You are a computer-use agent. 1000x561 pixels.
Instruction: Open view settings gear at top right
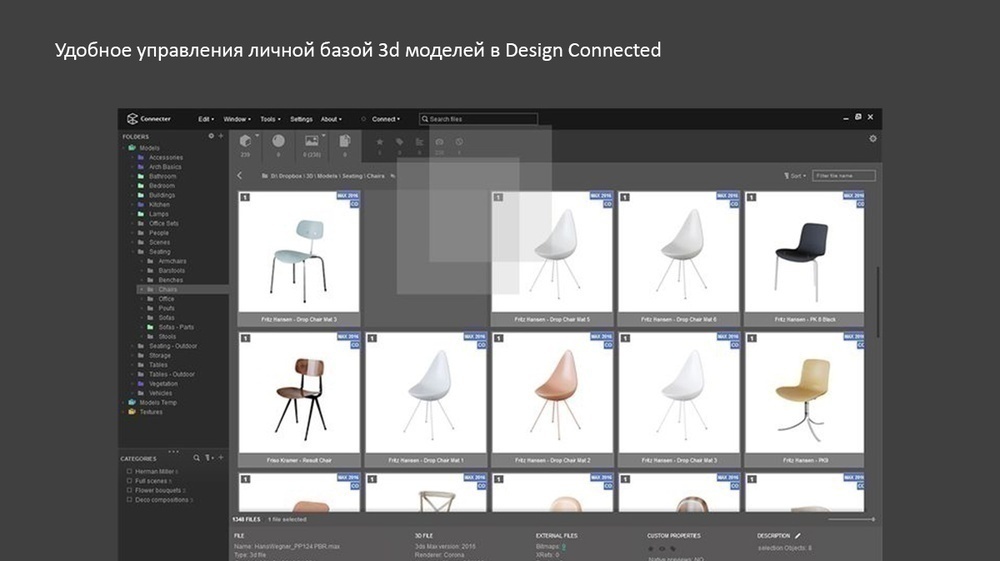[872, 138]
